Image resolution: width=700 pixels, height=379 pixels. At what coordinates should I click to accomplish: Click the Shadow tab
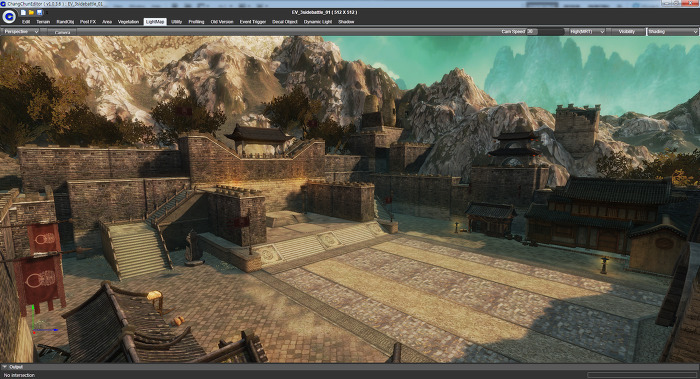tap(346, 21)
